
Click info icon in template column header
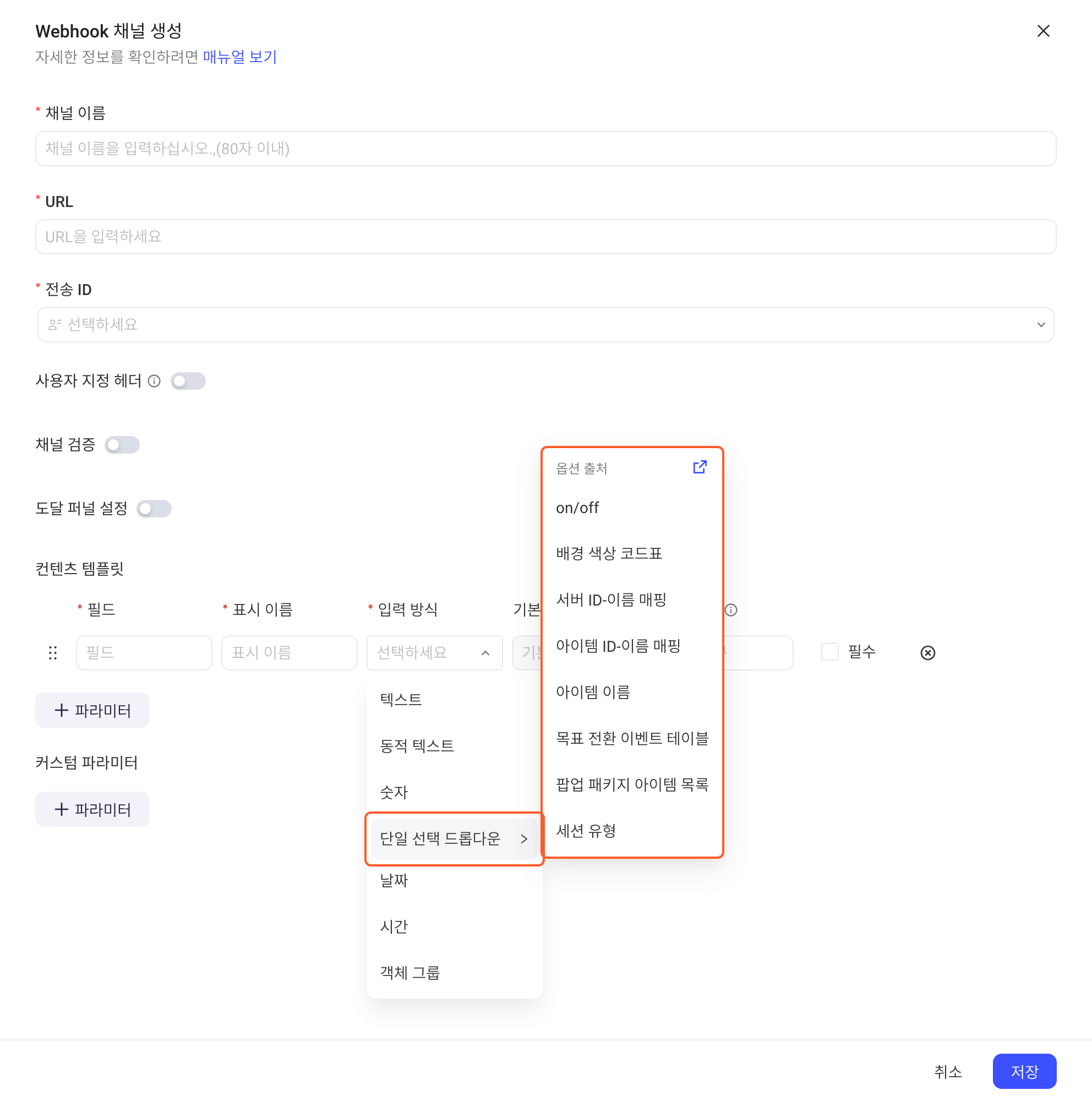click(x=731, y=610)
